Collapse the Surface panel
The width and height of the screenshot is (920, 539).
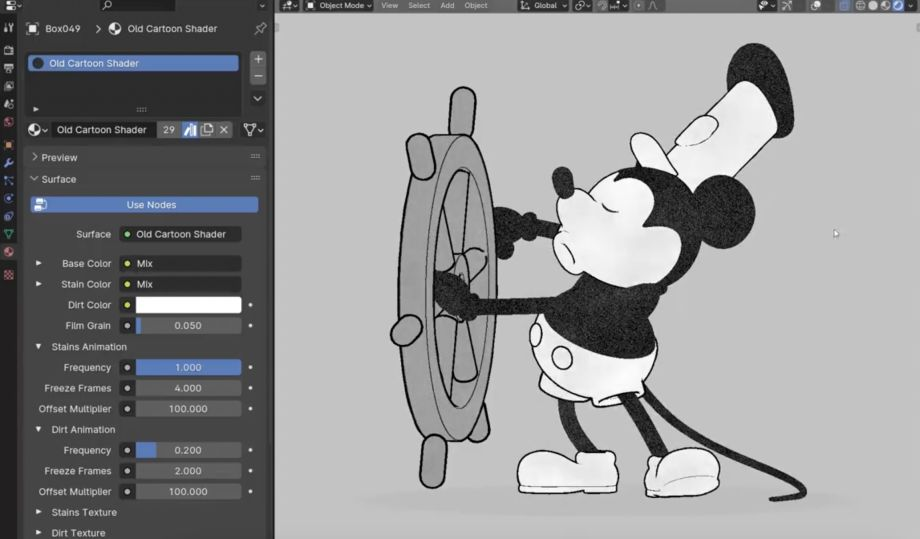[35, 179]
